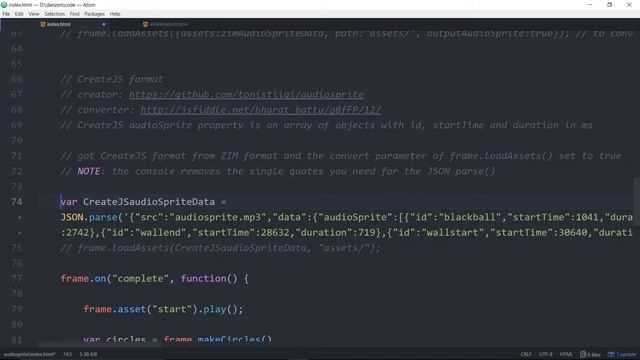Place cursor on "var CreateJSaudioSpriteData" text
The image size is (640, 360).
coord(138,202)
